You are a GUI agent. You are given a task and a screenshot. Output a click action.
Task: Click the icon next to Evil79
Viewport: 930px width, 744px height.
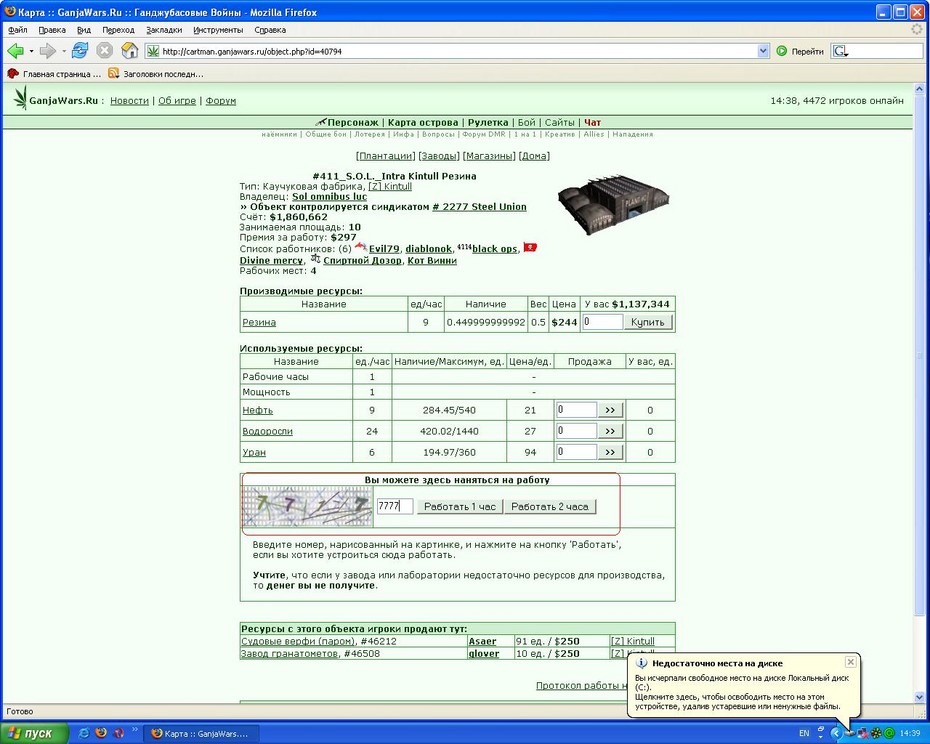click(361, 247)
